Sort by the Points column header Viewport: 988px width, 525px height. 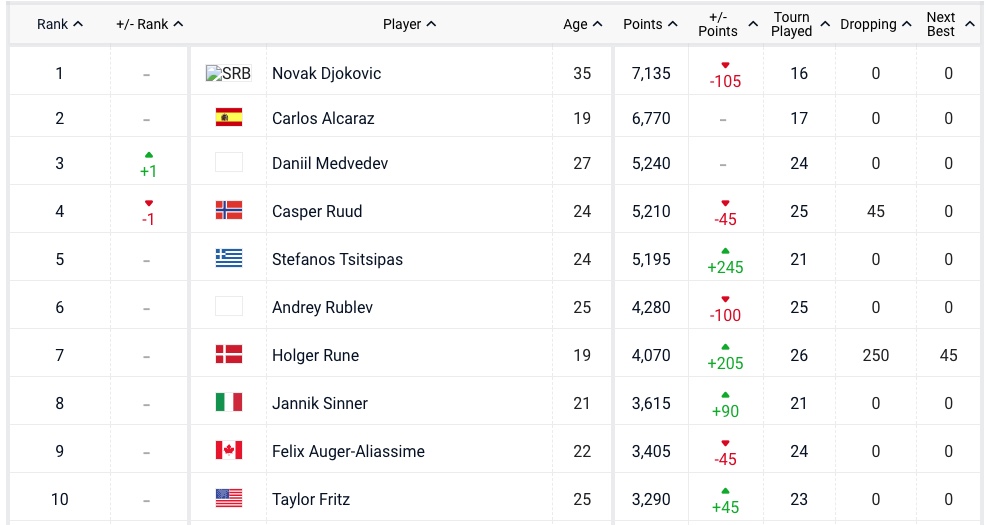pyautogui.click(x=651, y=24)
